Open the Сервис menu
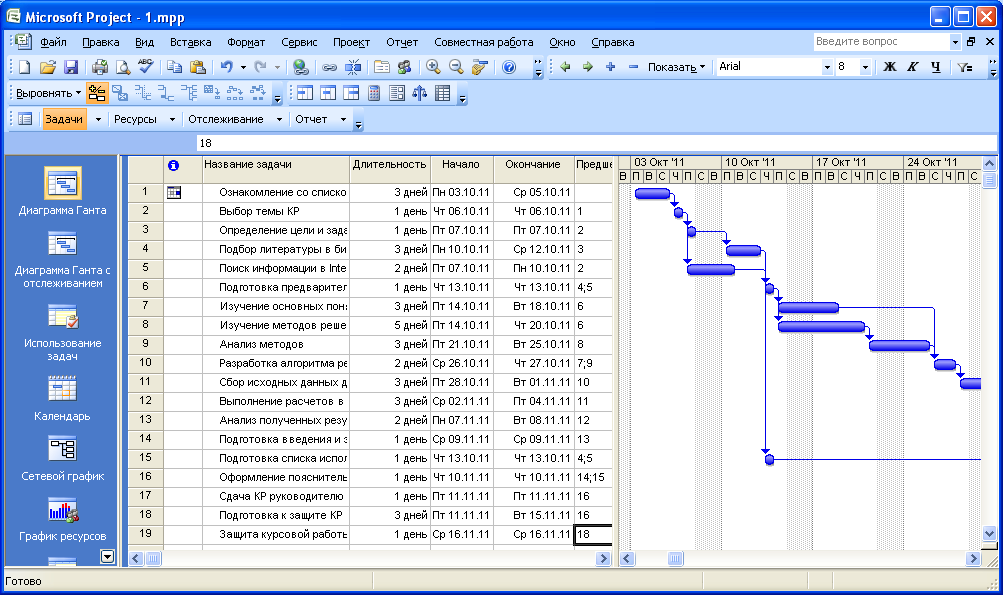This screenshot has width=1003, height=595. [299, 42]
